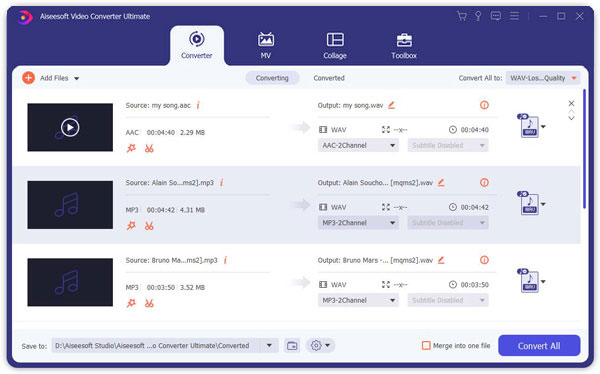This screenshot has width=600, height=374.
Task: Click the cut scissors icon for my song.aac
Action: pos(149,149)
